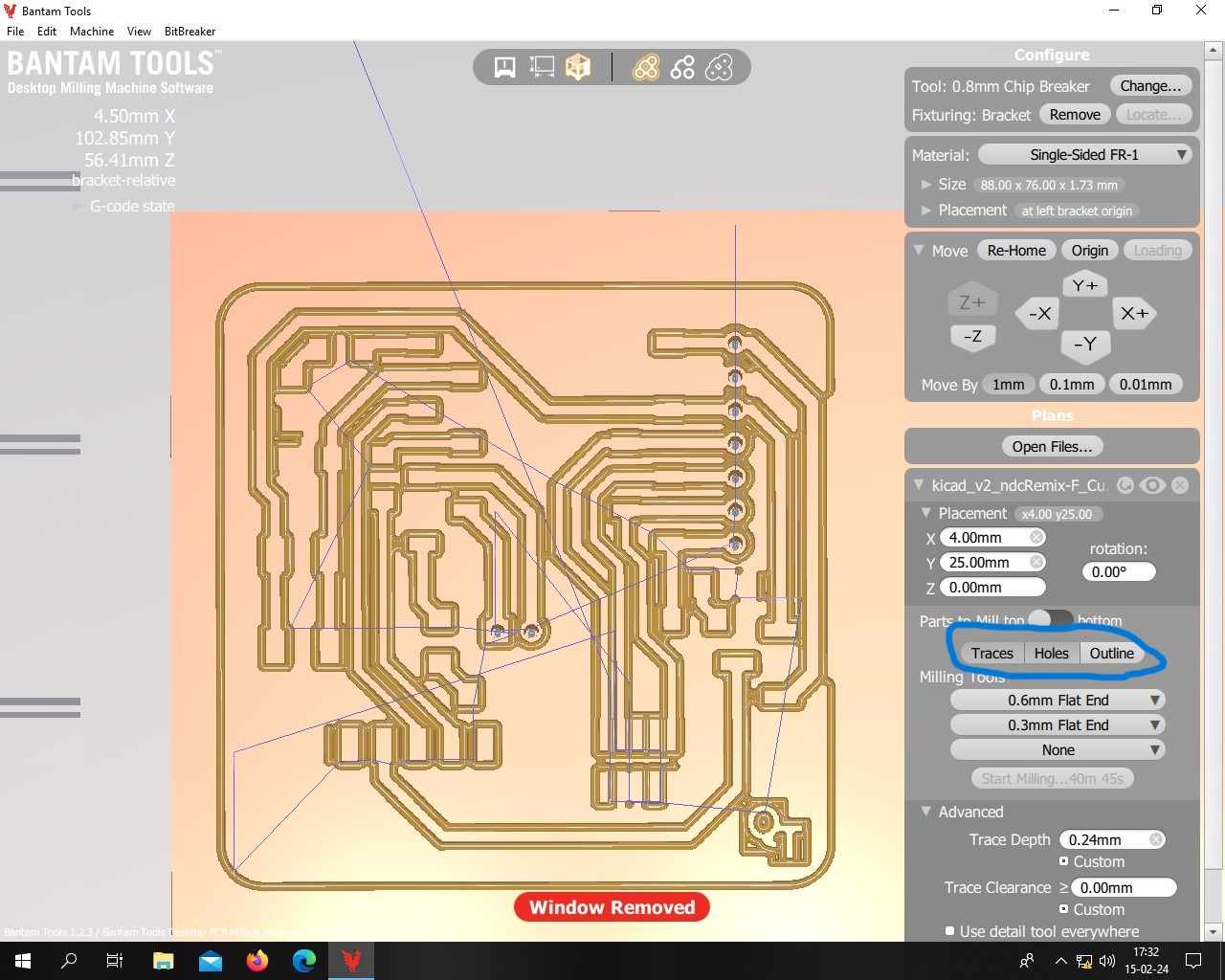Show toolpath preview mode icon

pos(682,67)
